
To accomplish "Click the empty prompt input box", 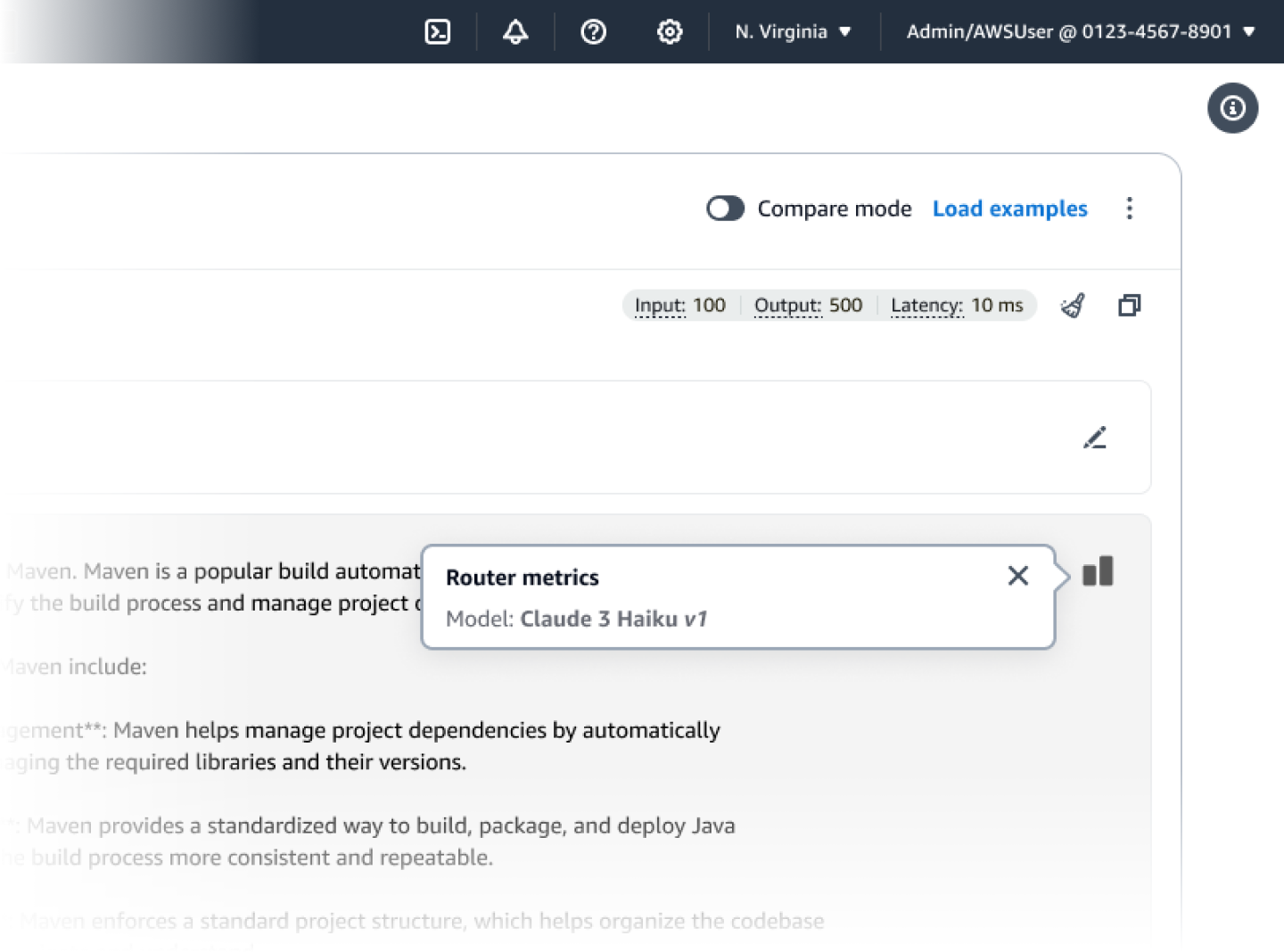I will tap(575, 438).
